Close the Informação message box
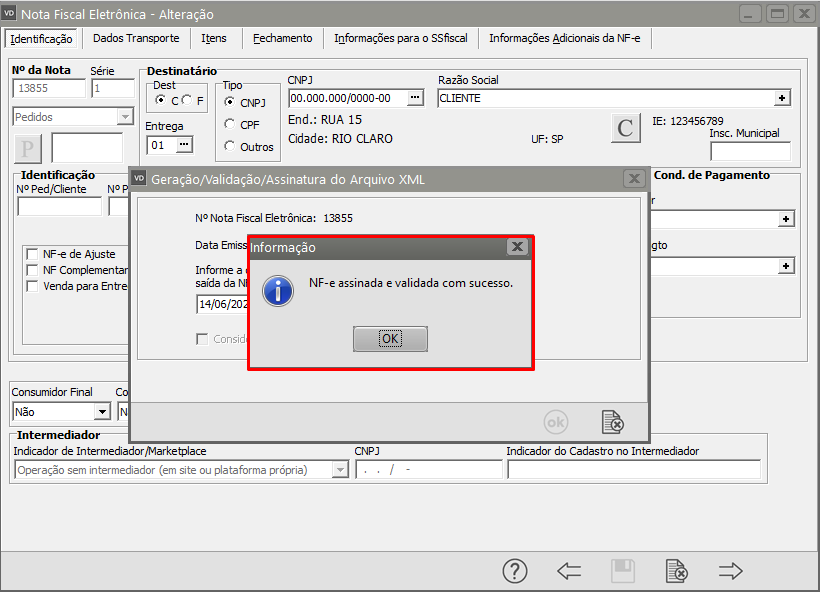820x592 pixels. click(x=516, y=247)
